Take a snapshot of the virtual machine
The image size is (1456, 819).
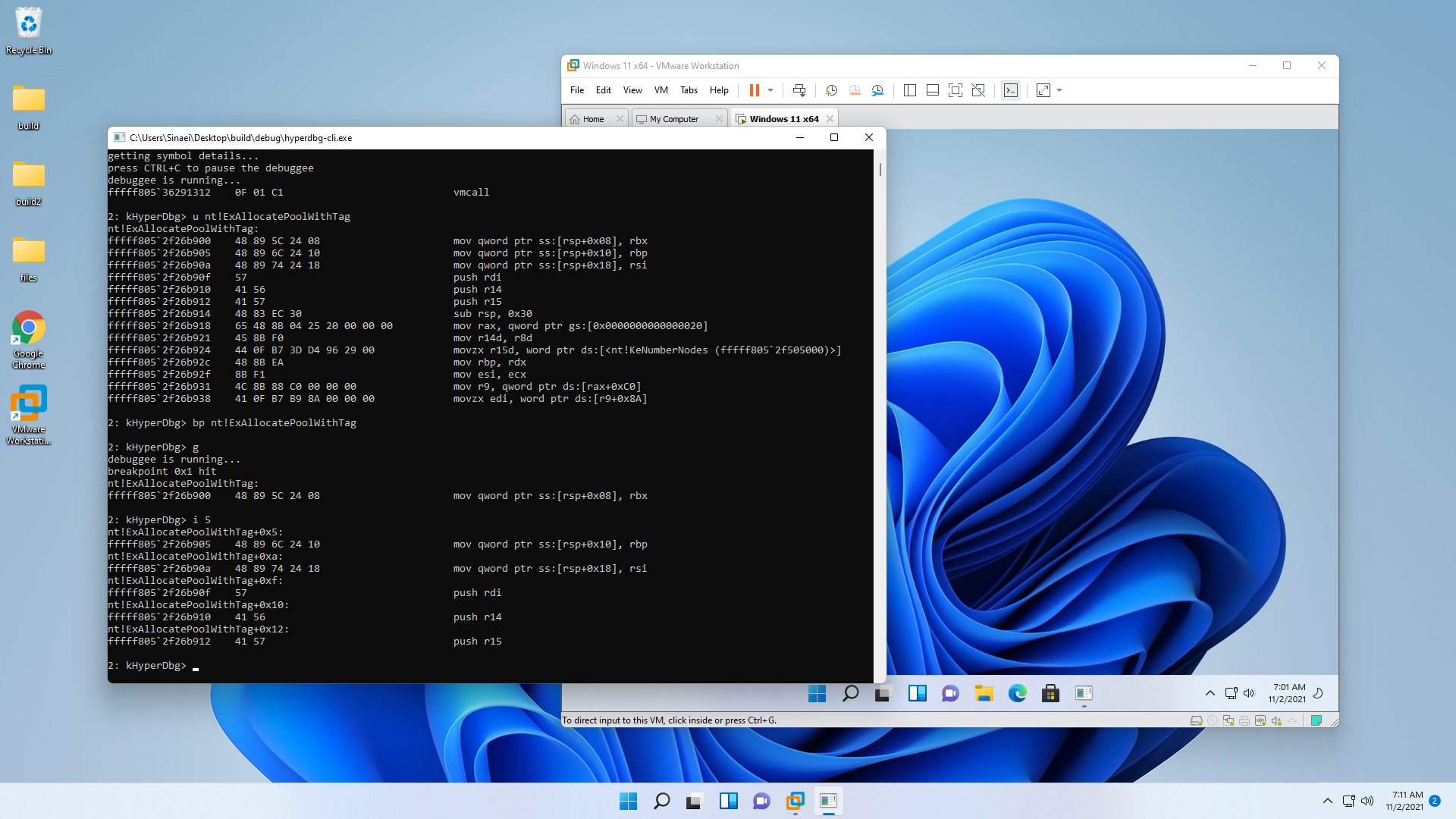[x=831, y=90]
